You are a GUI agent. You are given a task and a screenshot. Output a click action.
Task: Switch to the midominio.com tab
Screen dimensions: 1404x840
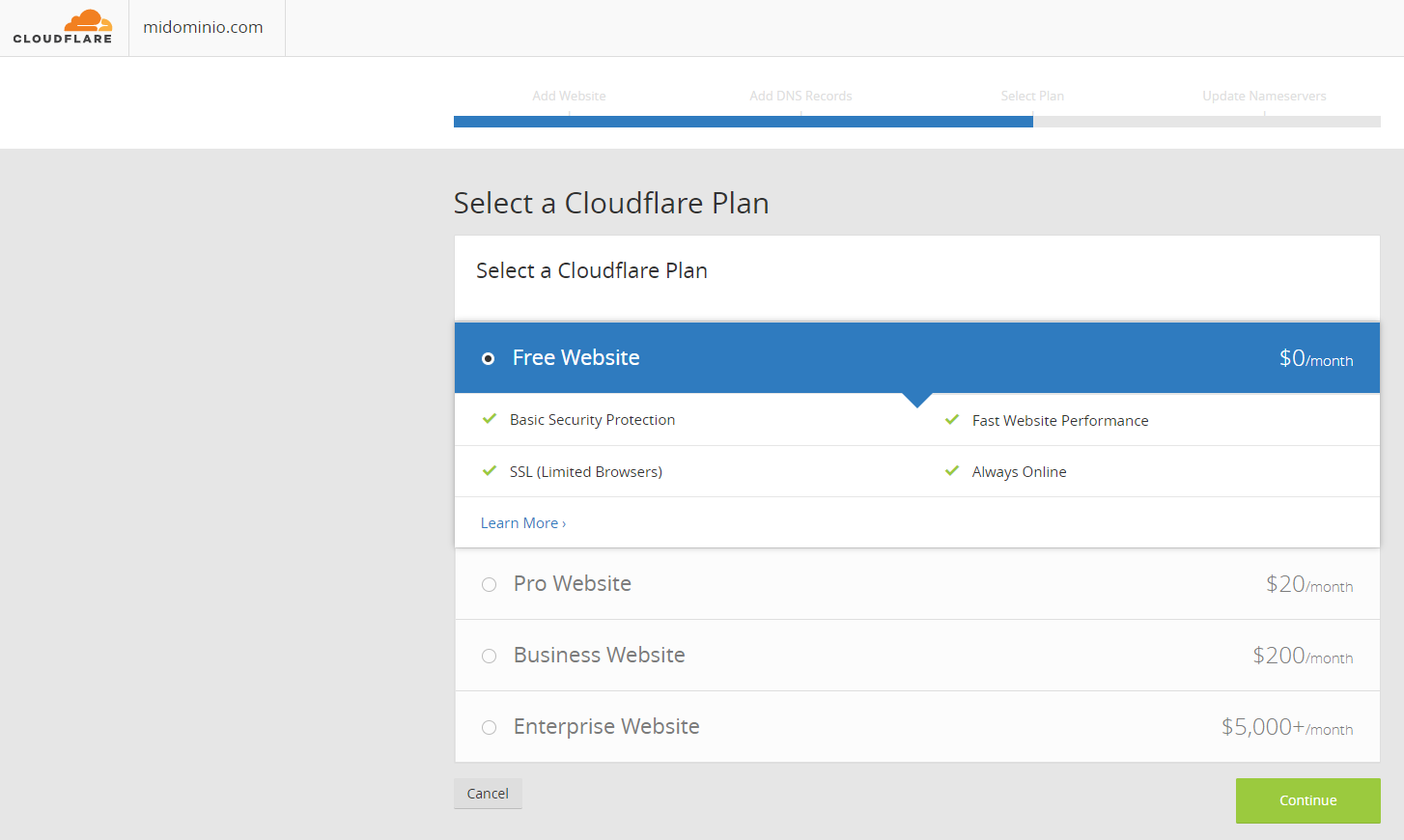click(205, 27)
